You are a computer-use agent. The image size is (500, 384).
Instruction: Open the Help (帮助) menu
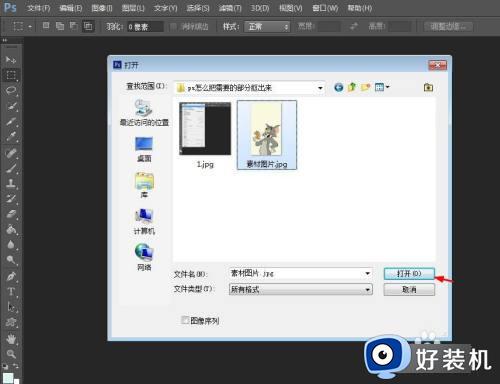point(360,8)
